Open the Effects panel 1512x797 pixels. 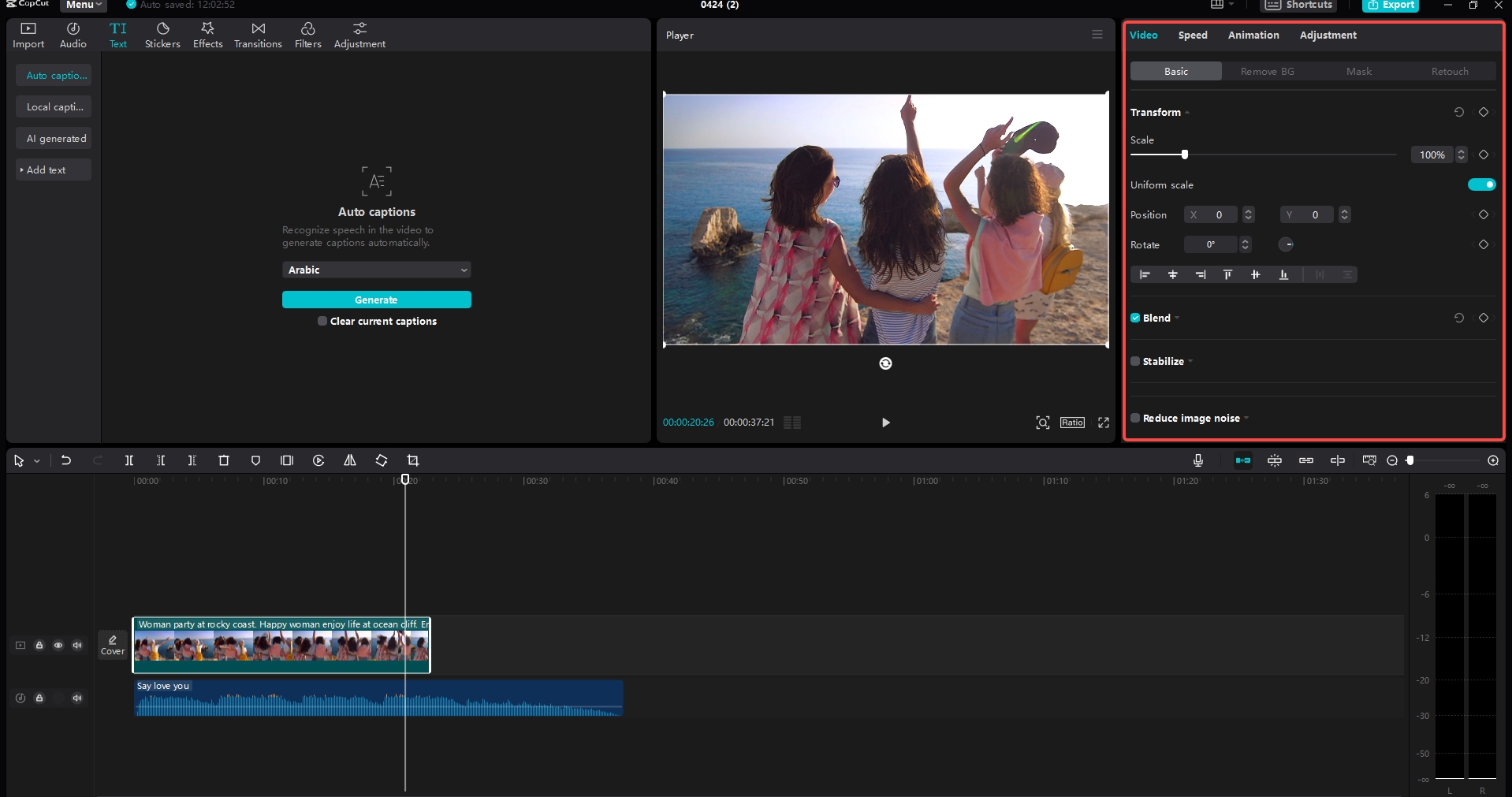(207, 34)
